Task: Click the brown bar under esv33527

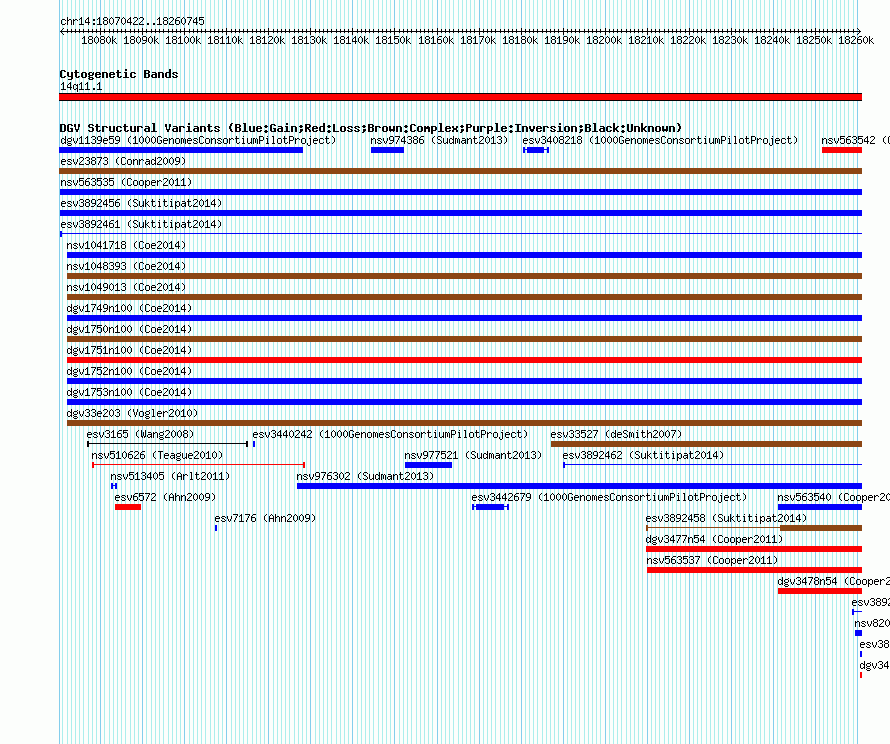Action: [x=707, y=444]
